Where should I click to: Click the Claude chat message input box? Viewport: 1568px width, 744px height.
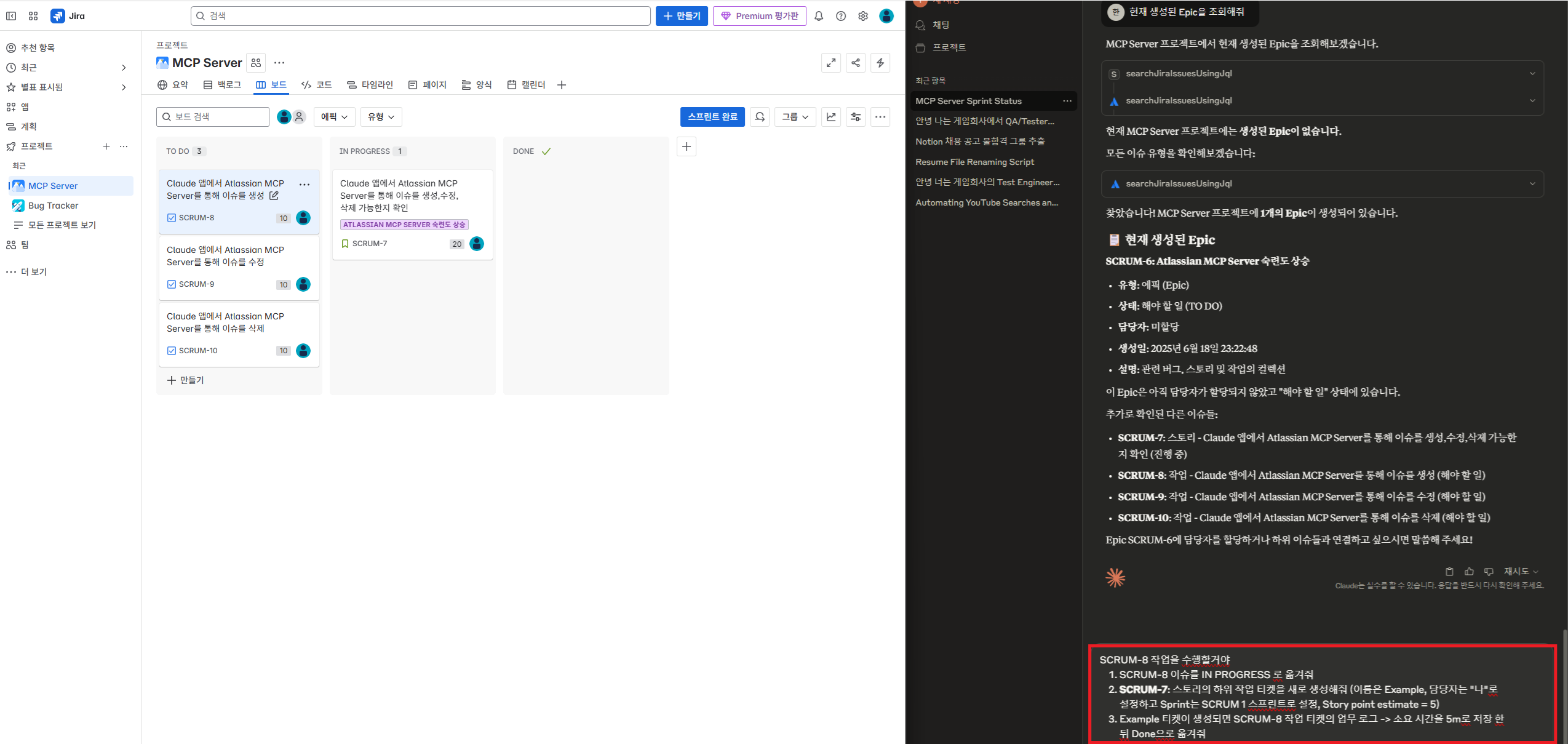pyautogui.click(x=1323, y=695)
